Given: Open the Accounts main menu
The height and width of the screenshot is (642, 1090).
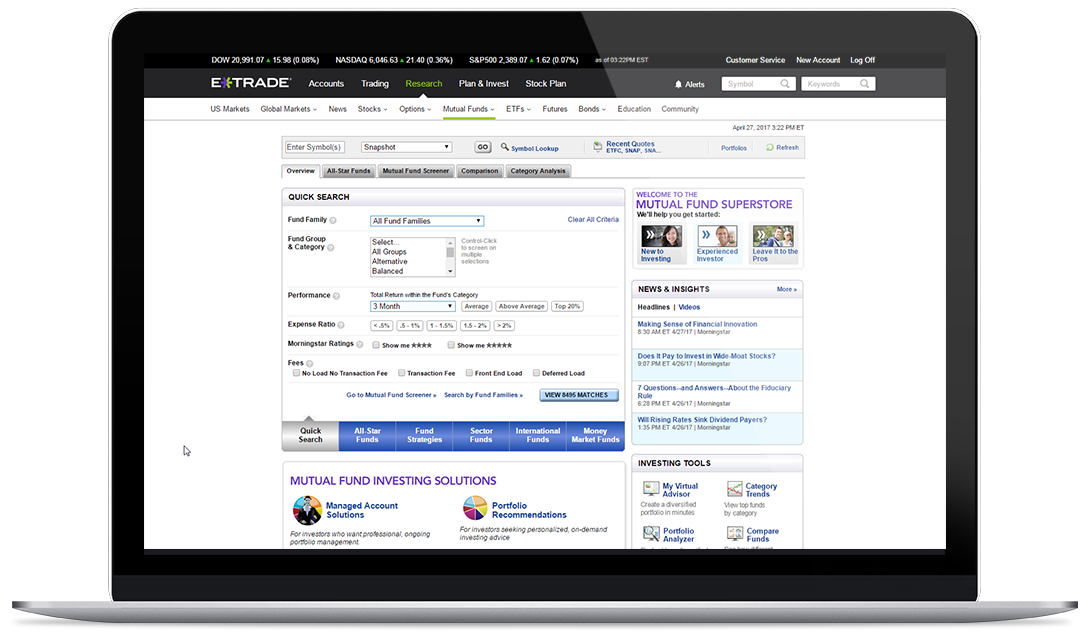Looking at the screenshot, I should [x=326, y=83].
